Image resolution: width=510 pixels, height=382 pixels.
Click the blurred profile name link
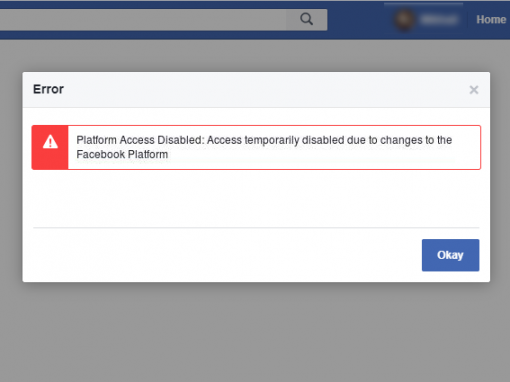click(438, 20)
